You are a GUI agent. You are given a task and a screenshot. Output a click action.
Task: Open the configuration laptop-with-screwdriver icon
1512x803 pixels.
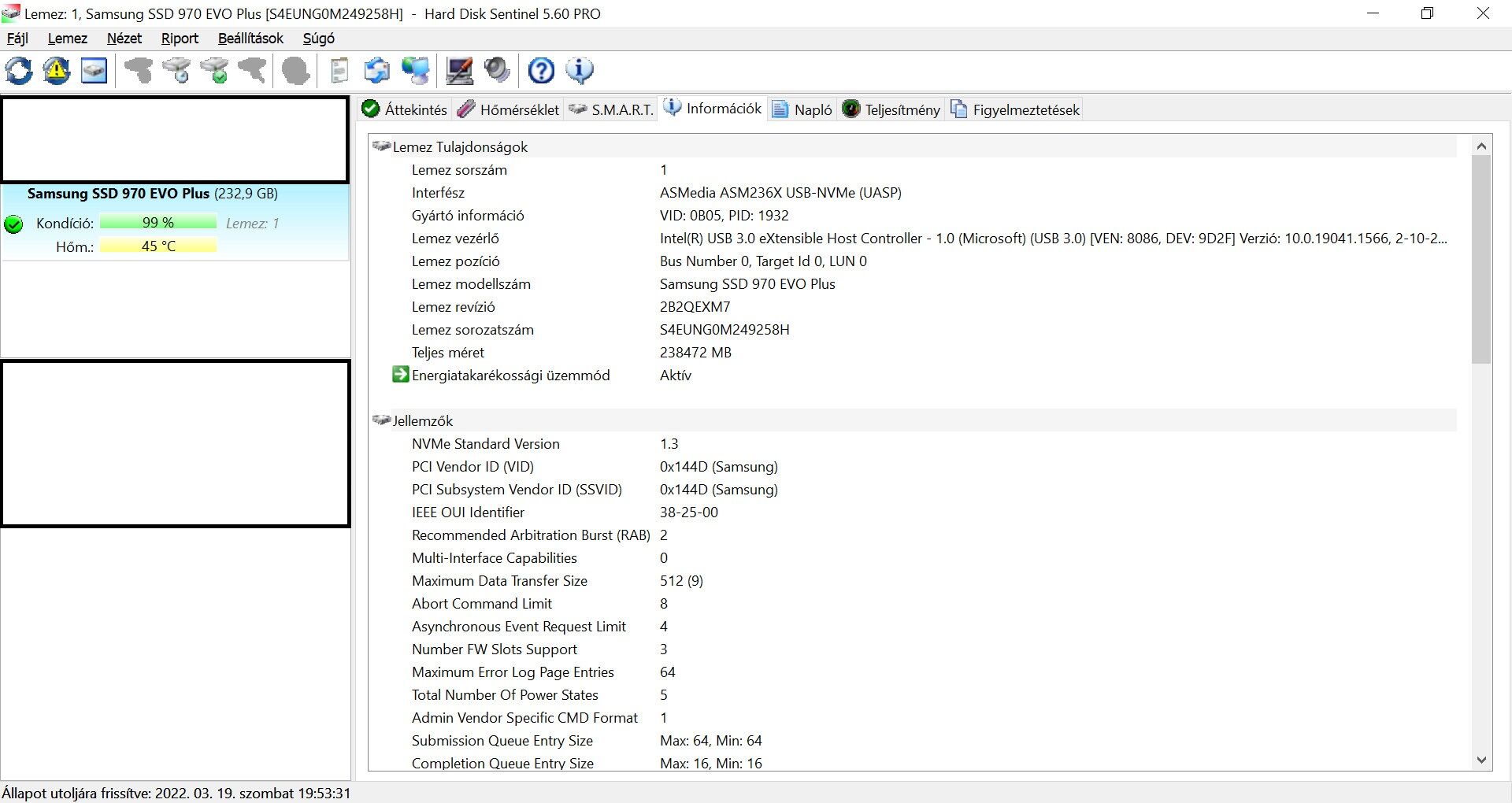point(460,71)
